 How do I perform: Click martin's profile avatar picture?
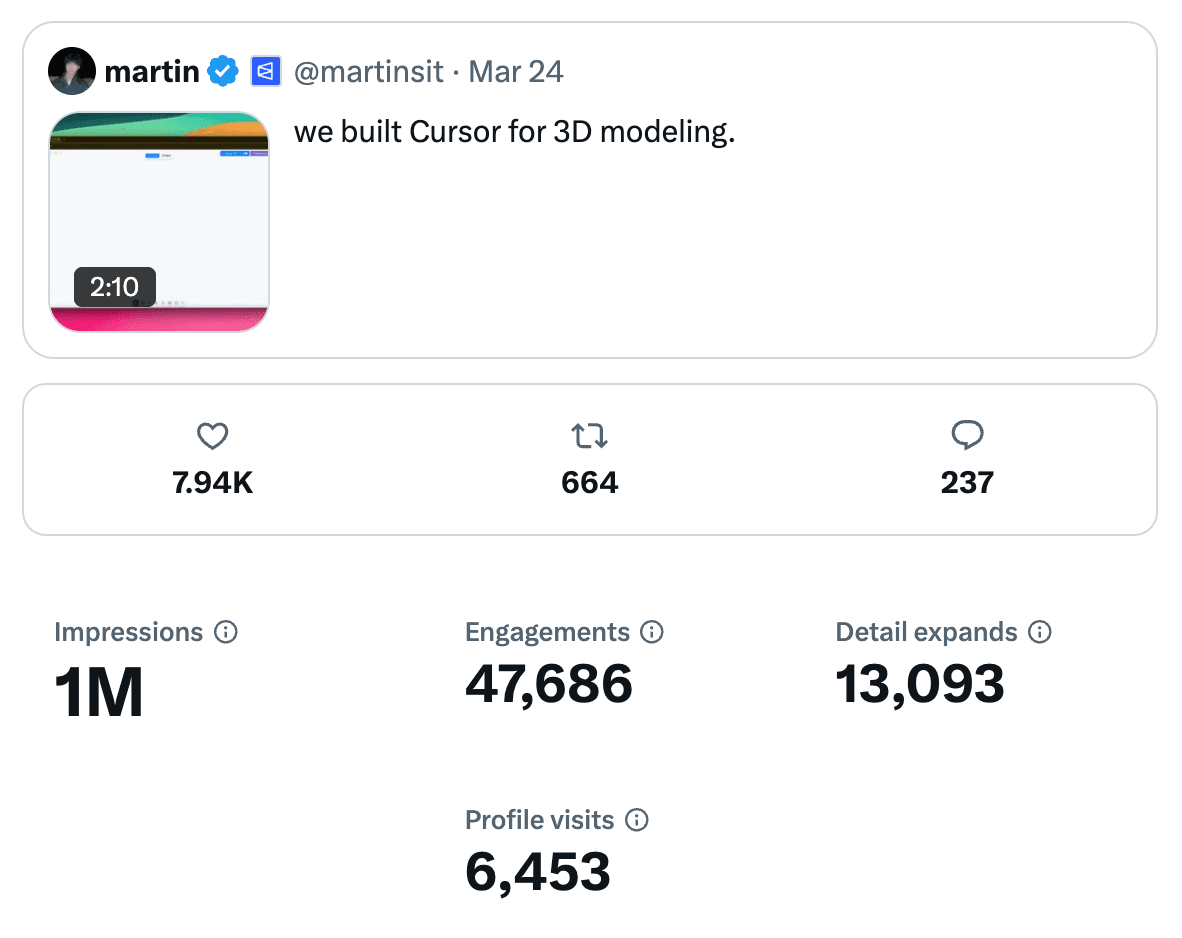[72, 71]
